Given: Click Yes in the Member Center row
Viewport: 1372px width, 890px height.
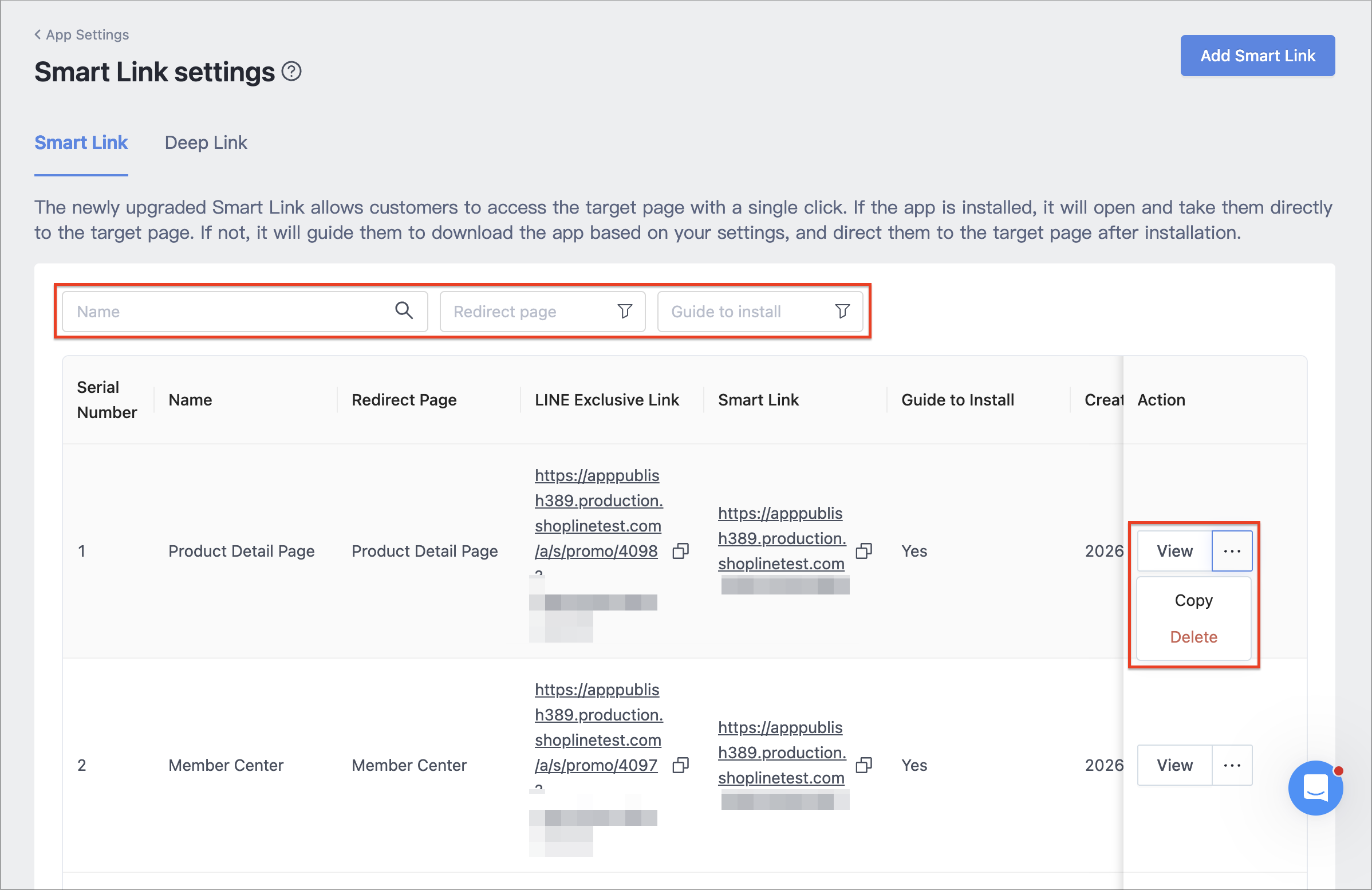Looking at the screenshot, I should [x=914, y=765].
